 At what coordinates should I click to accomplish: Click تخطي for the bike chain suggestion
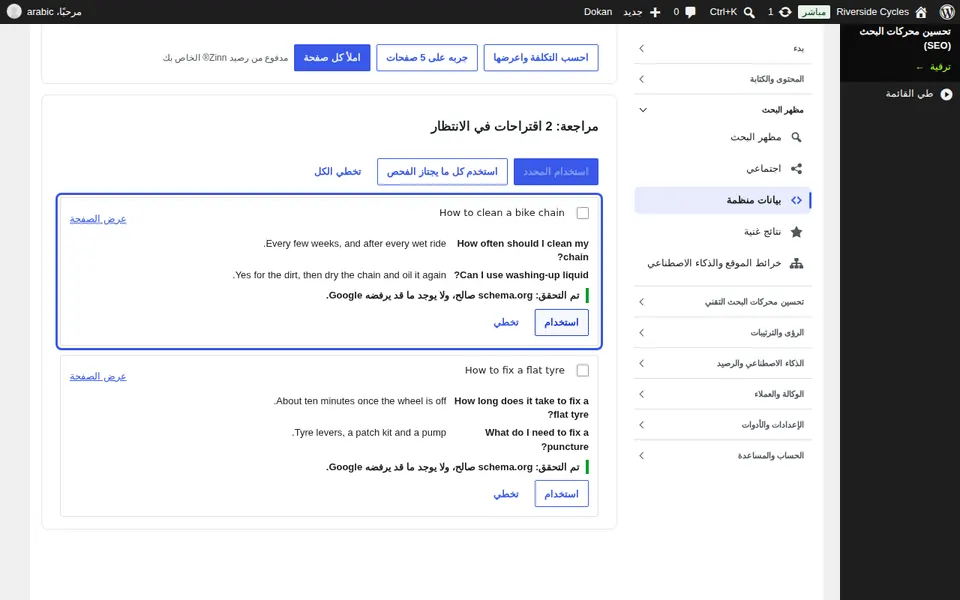[506, 323]
